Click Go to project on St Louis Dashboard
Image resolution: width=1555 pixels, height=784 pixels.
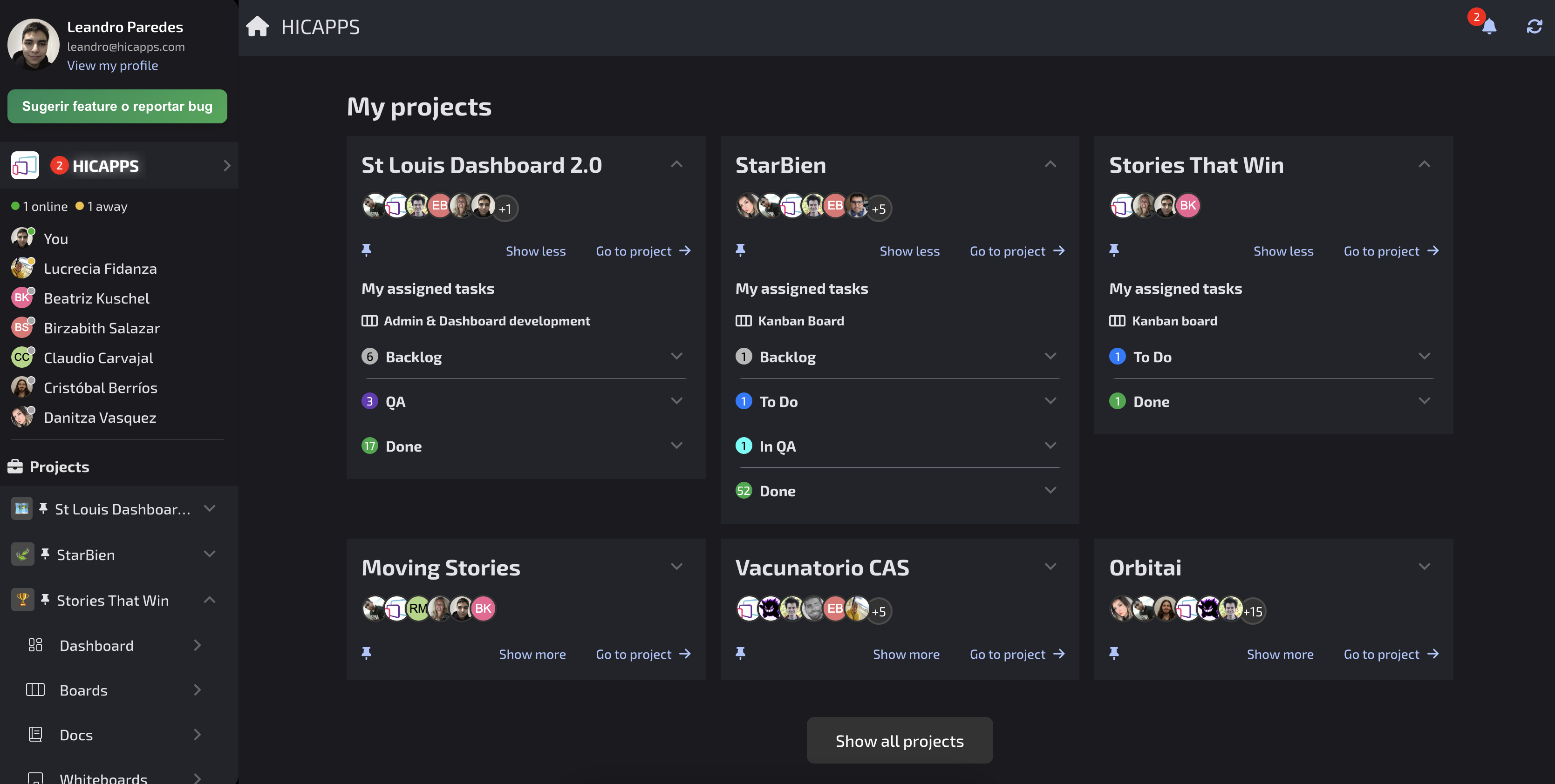point(643,251)
